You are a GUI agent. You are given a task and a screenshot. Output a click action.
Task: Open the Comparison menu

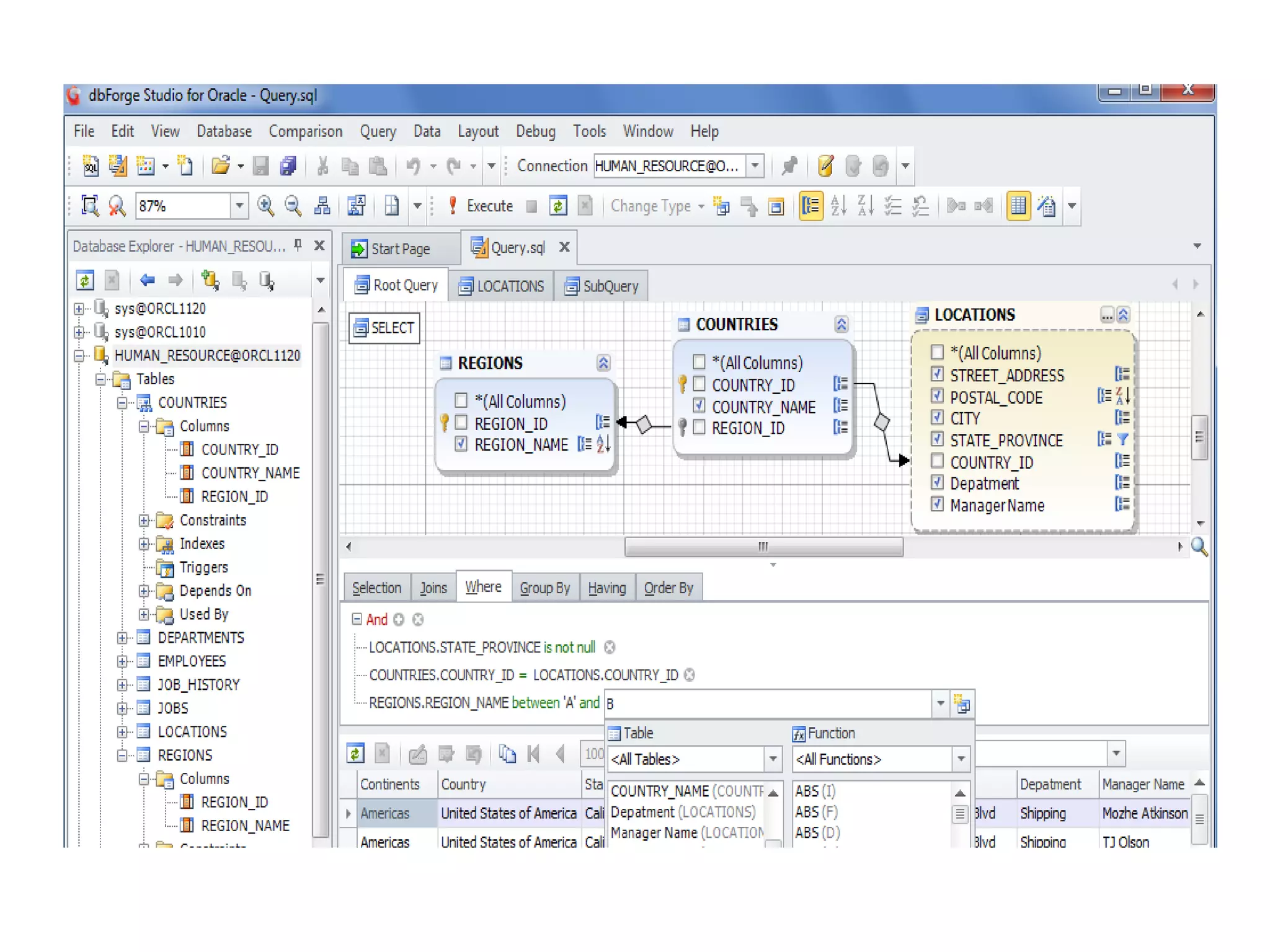pos(305,131)
